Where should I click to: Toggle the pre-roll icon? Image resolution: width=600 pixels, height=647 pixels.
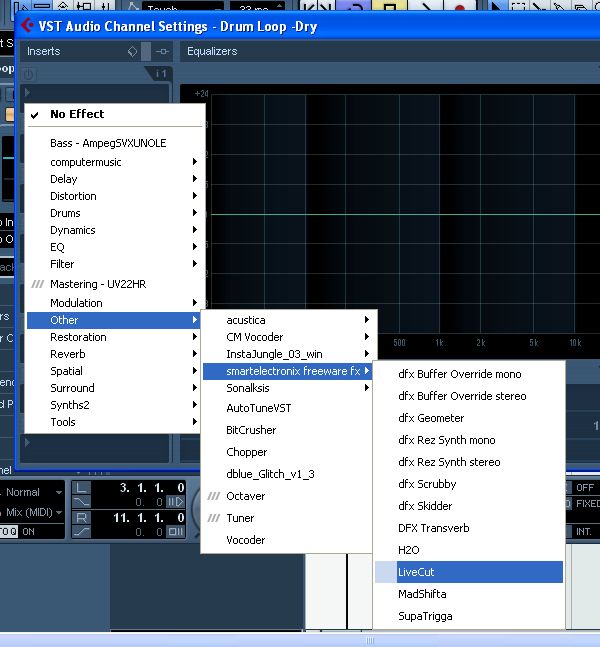(175, 502)
